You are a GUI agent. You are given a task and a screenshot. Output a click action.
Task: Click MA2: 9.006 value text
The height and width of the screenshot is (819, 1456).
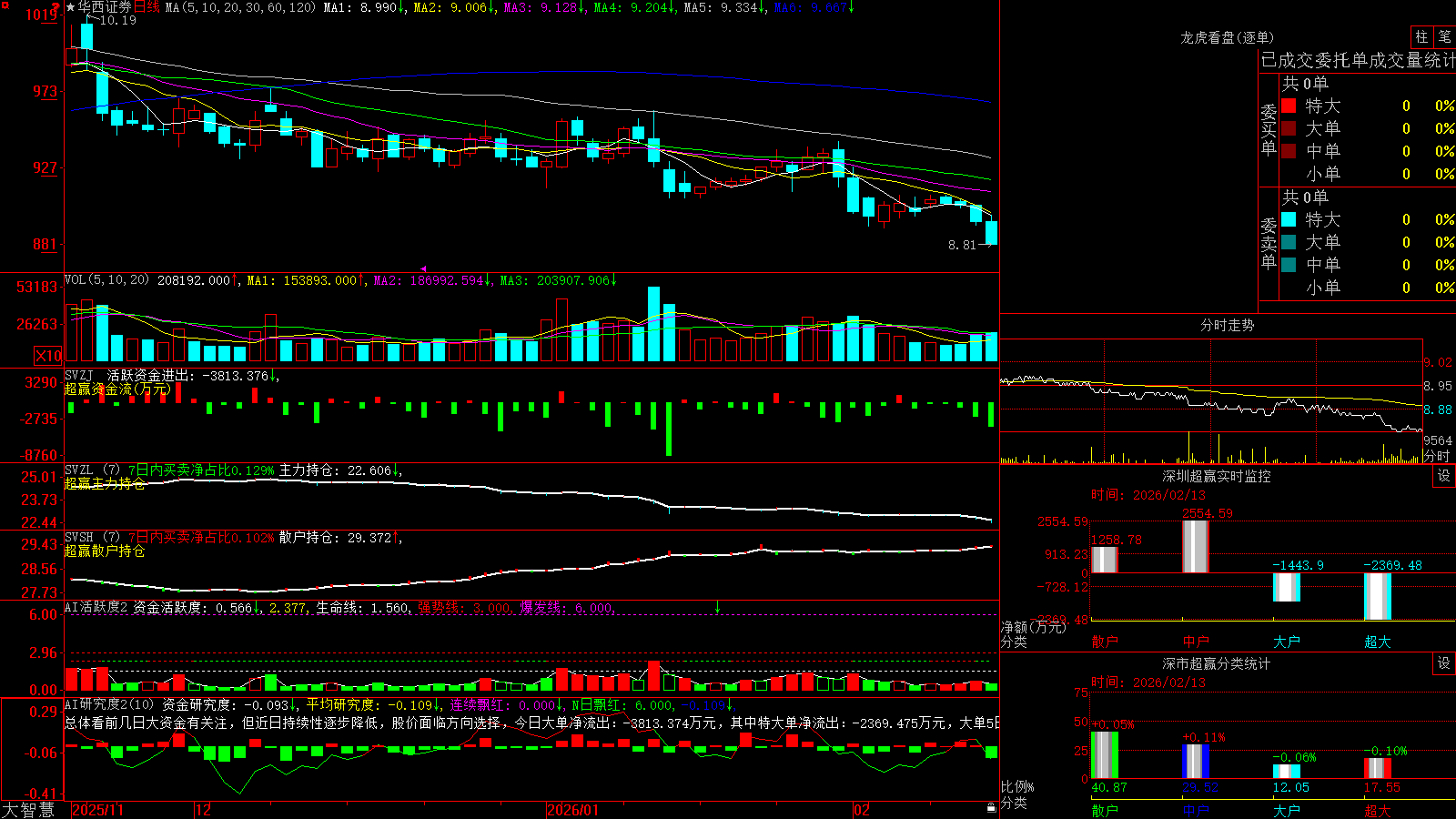click(450, 7)
